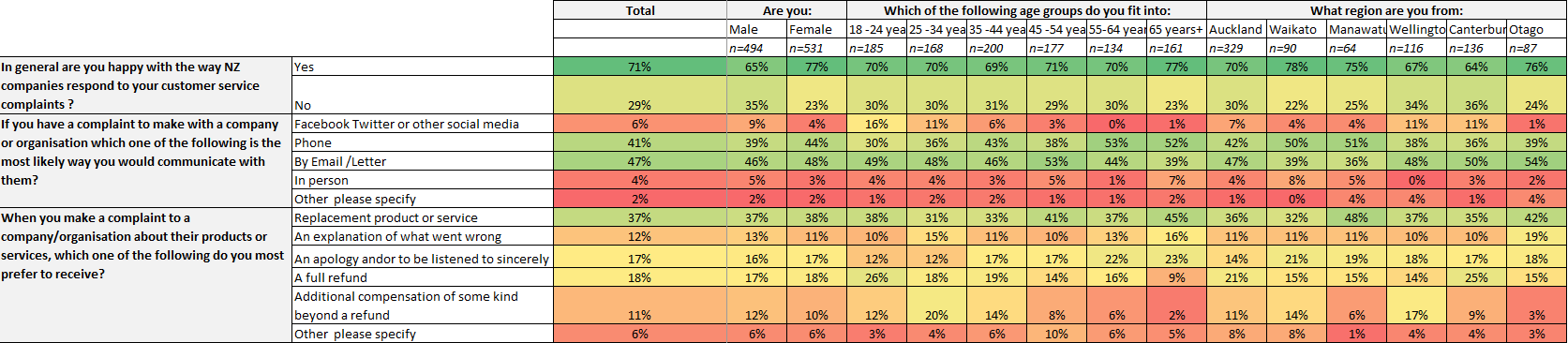The image size is (1568, 343).
Task: Click the 71% Total cell for Yes
Action: [640, 67]
